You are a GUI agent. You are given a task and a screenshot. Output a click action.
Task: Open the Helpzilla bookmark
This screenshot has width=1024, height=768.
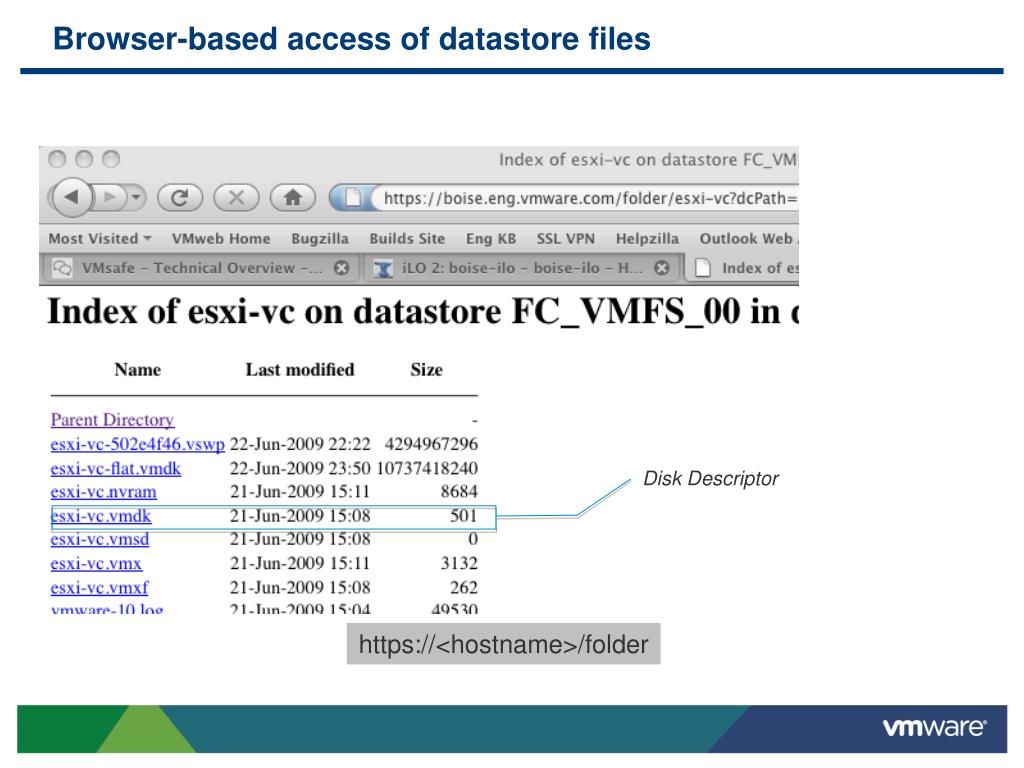(647, 238)
